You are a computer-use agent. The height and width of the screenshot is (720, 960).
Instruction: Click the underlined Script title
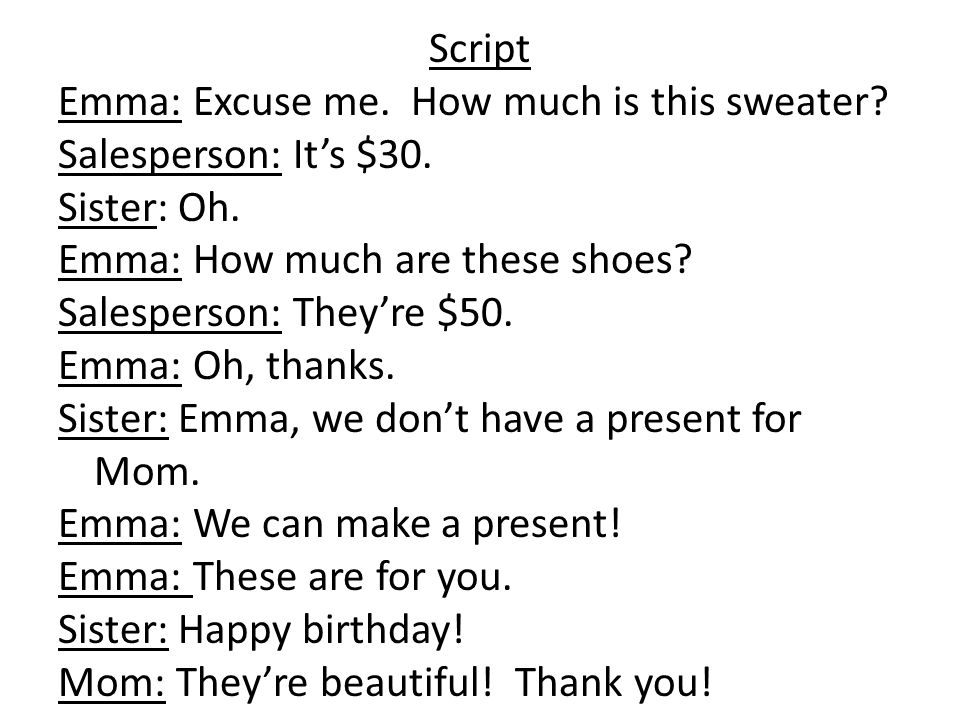point(479,49)
